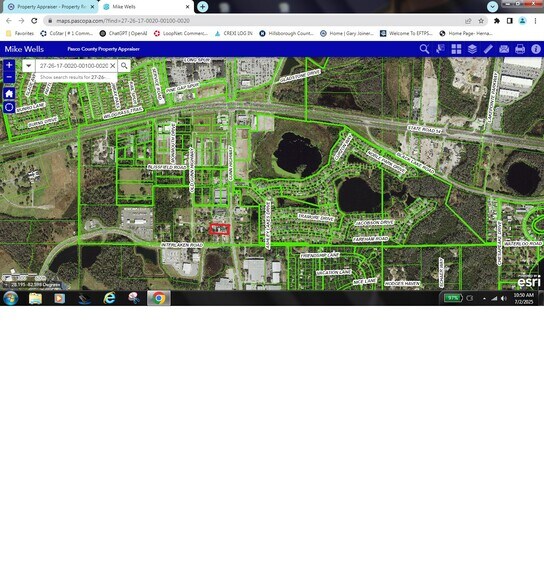Image resolution: width=544 pixels, height=588 pixels.
Task: Go forward in browser history
Action: 21,21
